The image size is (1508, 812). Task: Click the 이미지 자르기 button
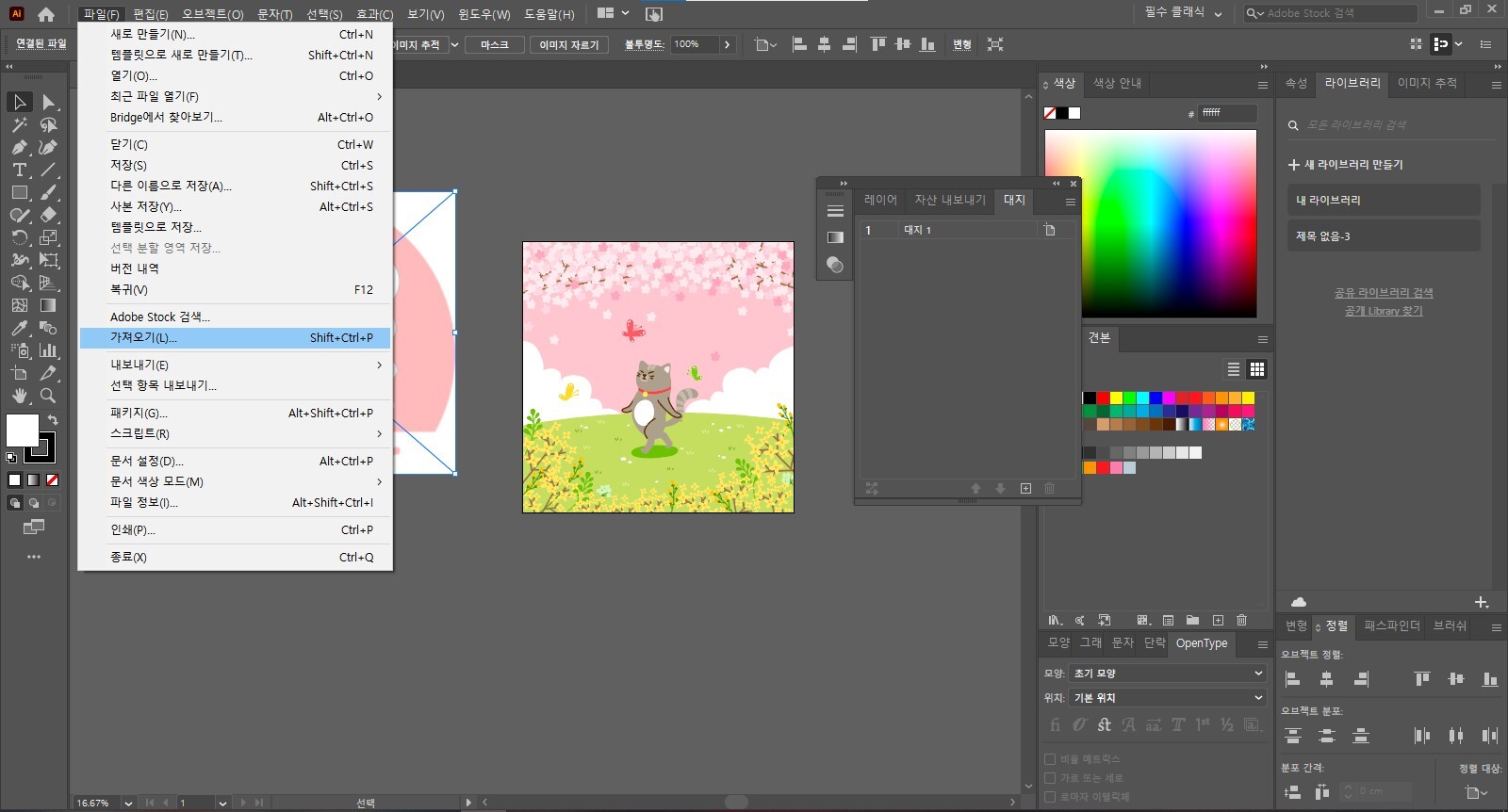click(x=568, y=45)
